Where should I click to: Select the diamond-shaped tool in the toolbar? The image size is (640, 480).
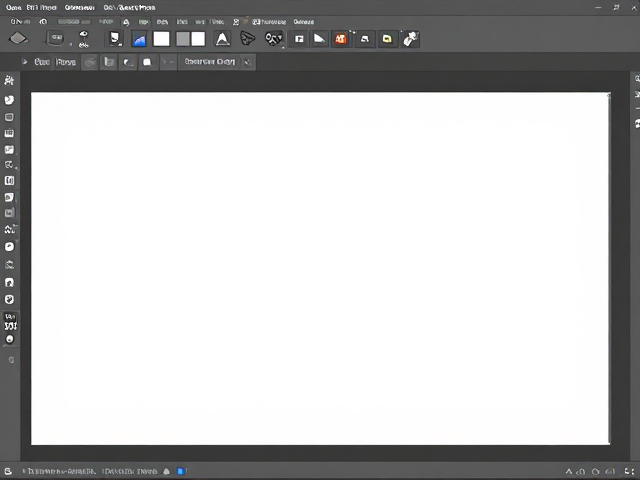[x=18, y=39]
